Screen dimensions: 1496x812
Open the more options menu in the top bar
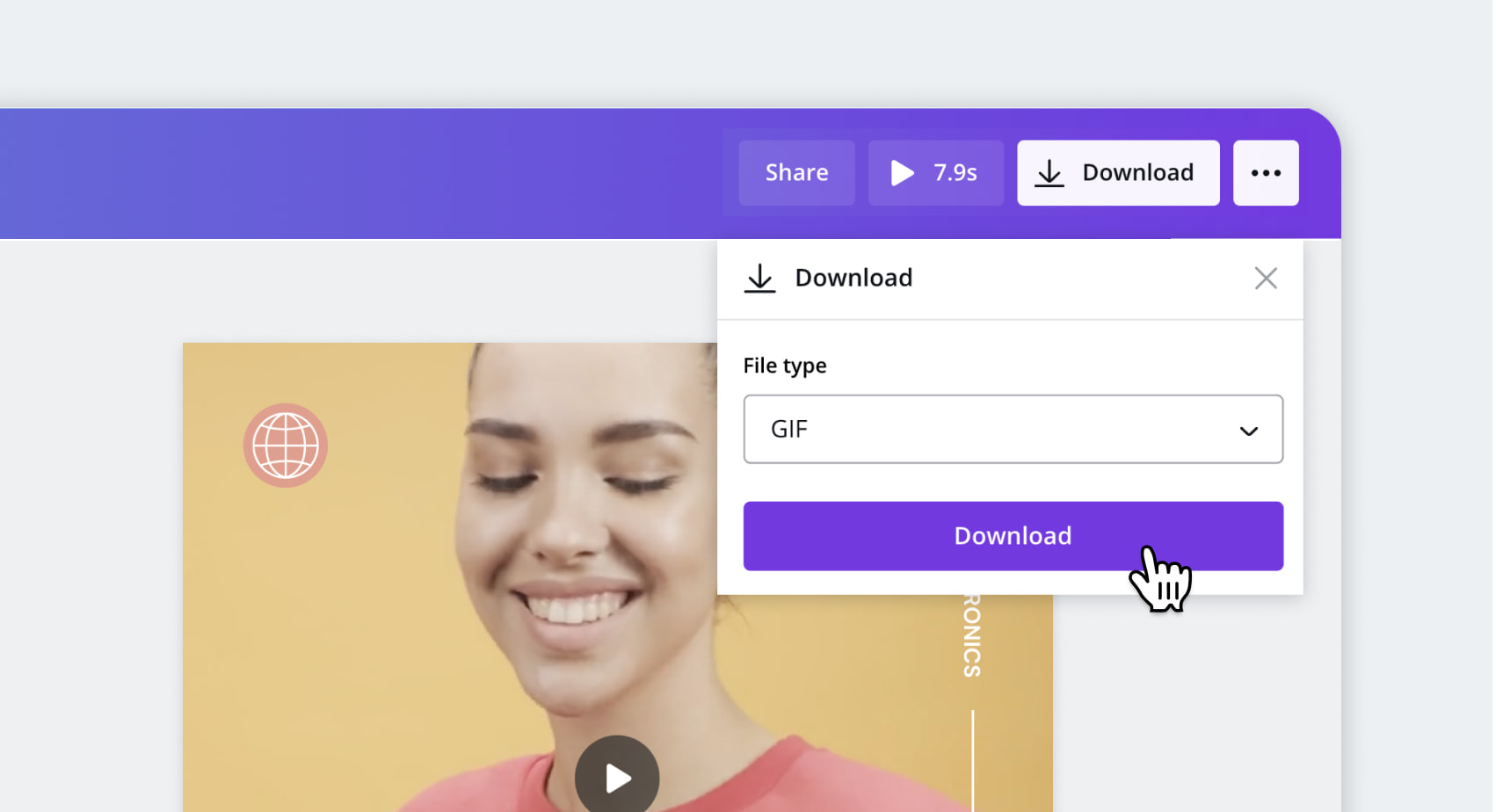point(1266,172)
